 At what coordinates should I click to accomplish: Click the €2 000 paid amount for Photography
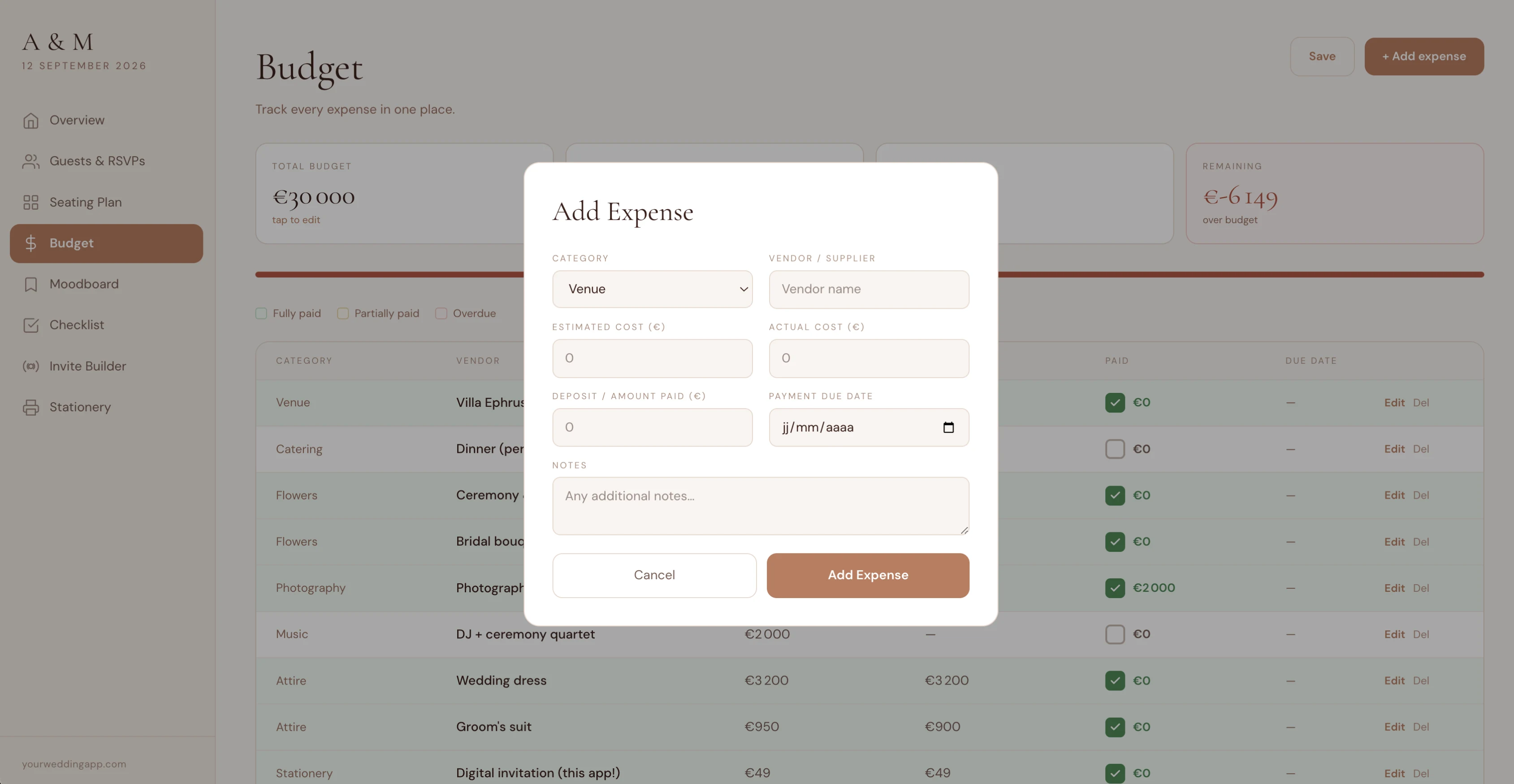click(x=1154, y=588)
